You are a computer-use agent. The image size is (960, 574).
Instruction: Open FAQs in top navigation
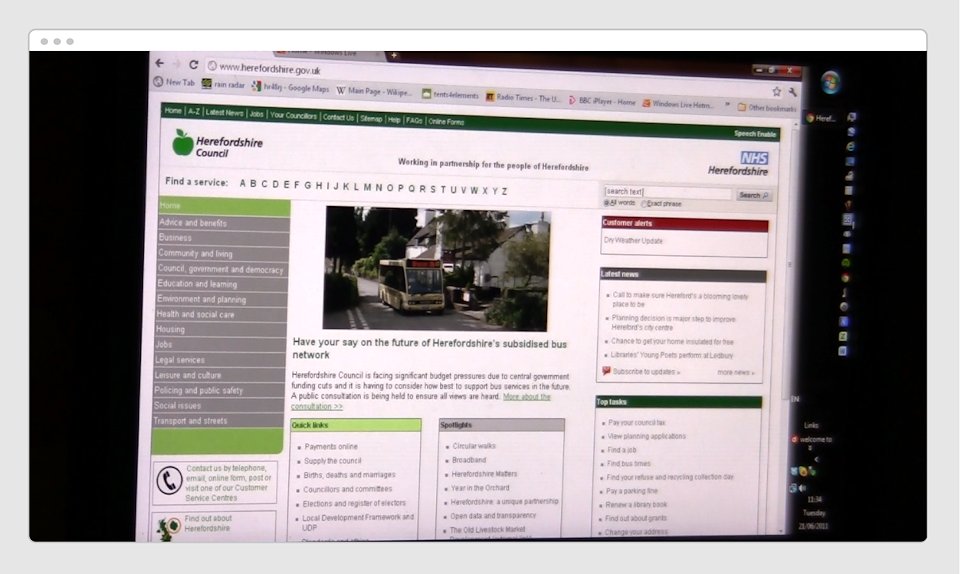coord(414,121)
